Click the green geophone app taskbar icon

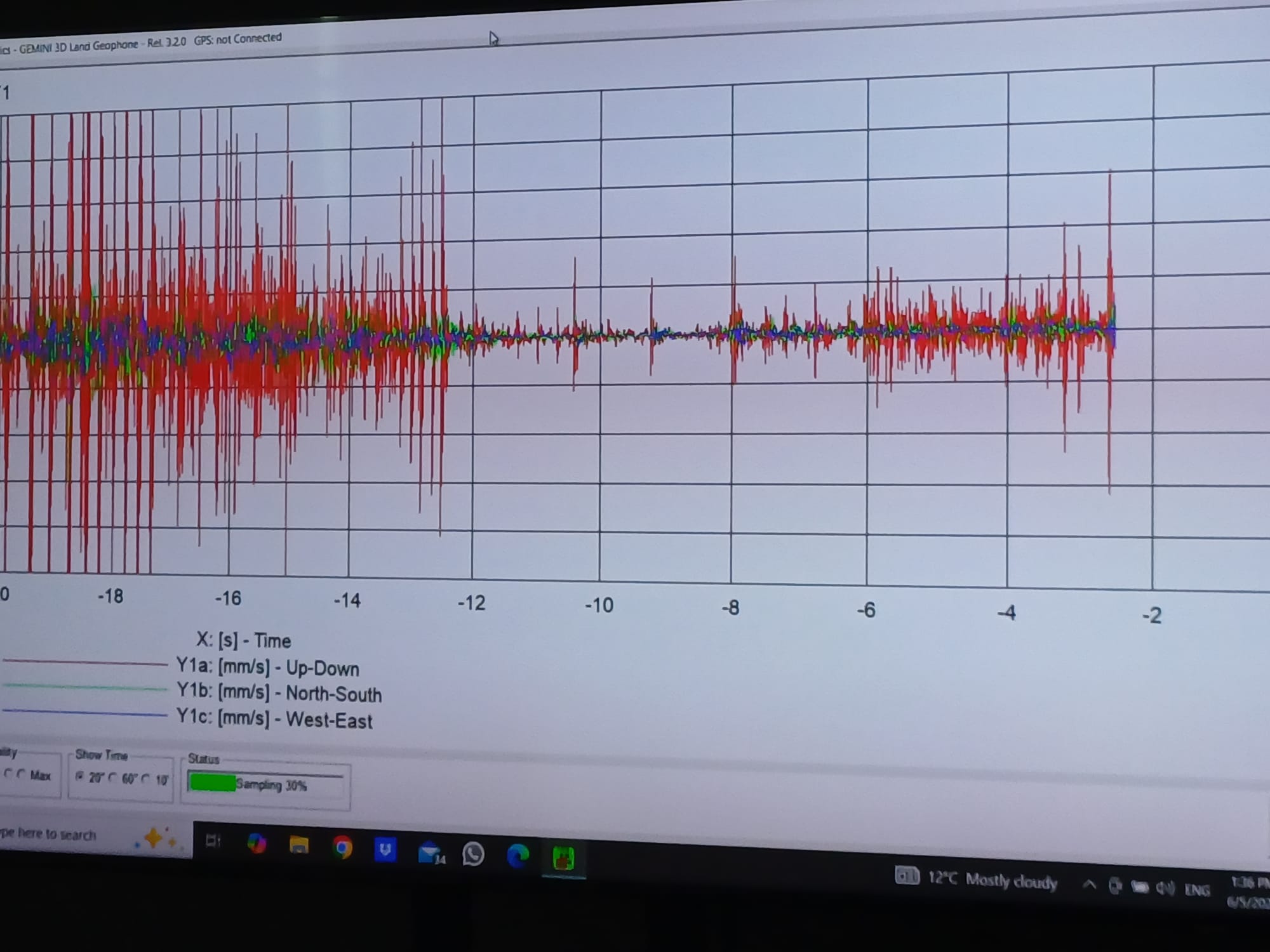(563, 859)
